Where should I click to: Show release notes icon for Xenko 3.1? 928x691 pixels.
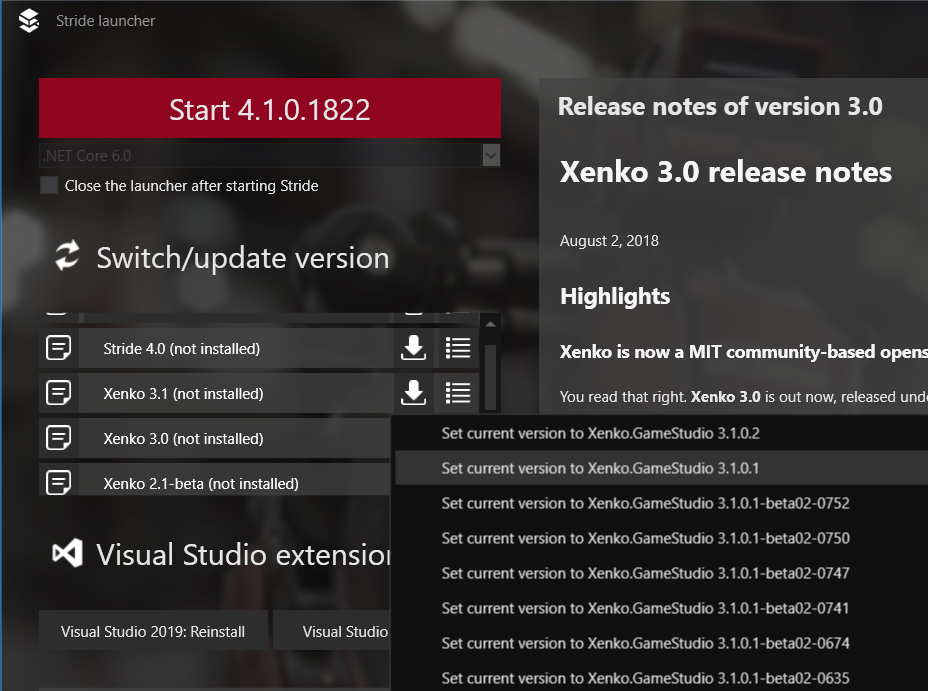coord(59,393)
